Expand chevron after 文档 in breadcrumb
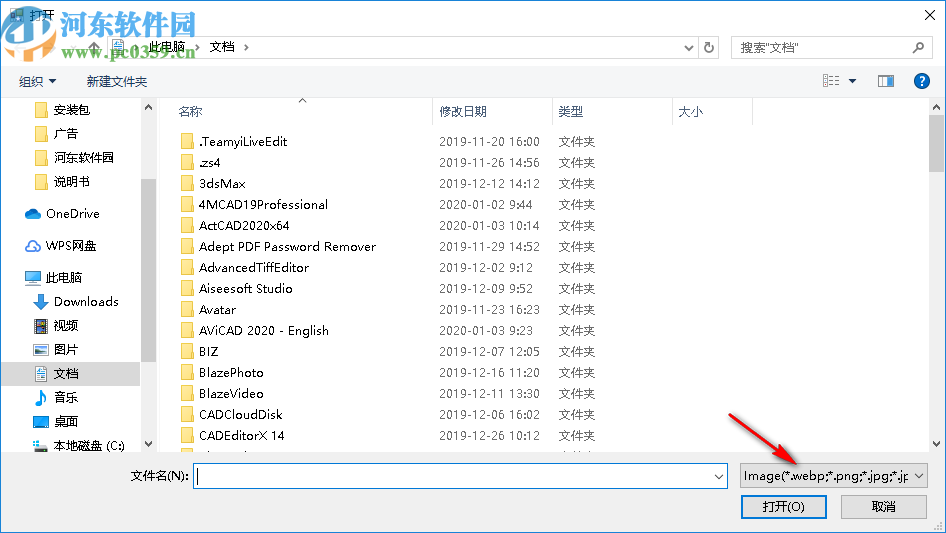The width and height of the screenshot is (946, 533). coord(246,47)
